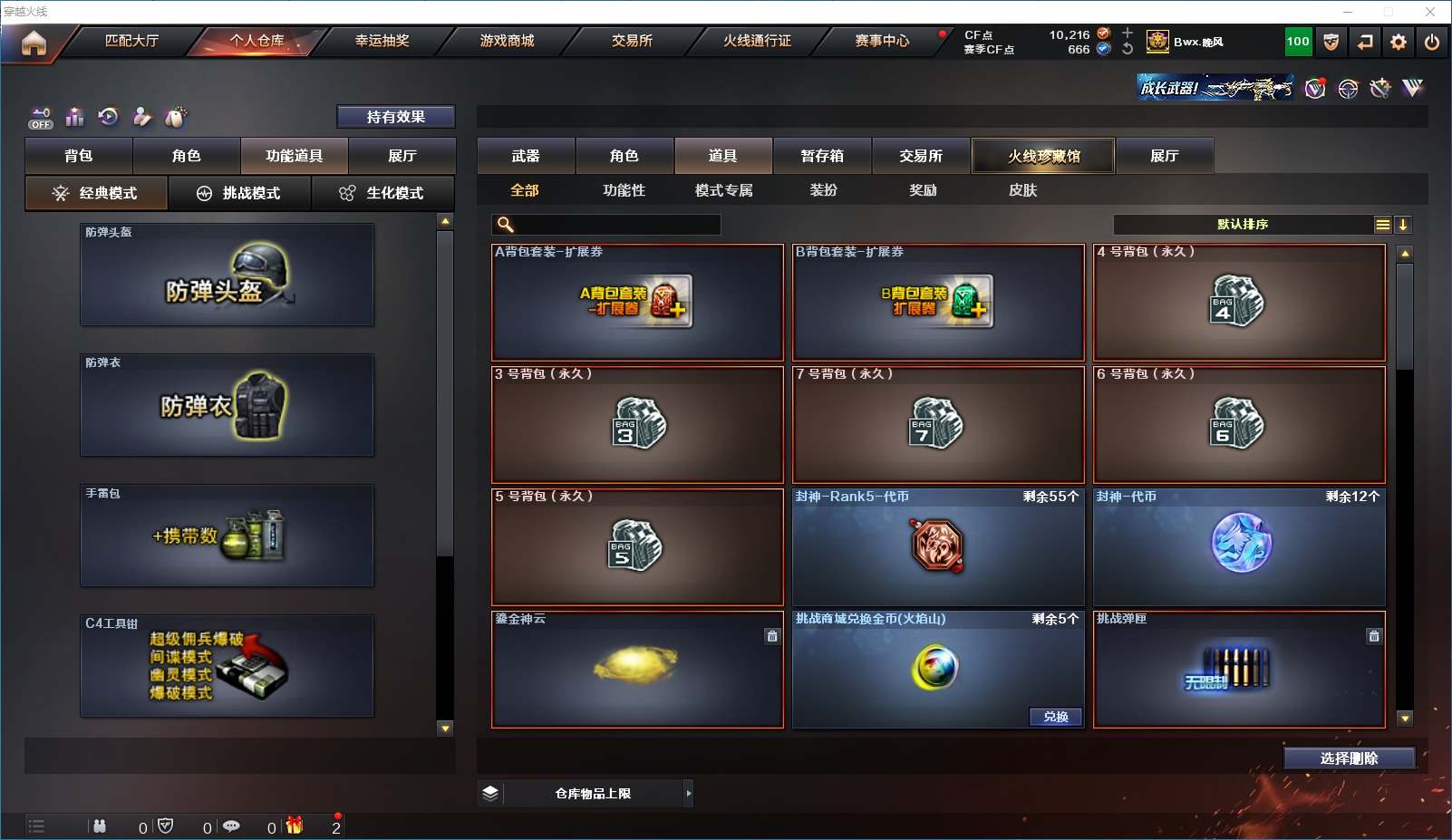Screen dimensions: 1452x840
Task: Switch to the 火线珍藏馆 tab
Action: pos(1044,156)
